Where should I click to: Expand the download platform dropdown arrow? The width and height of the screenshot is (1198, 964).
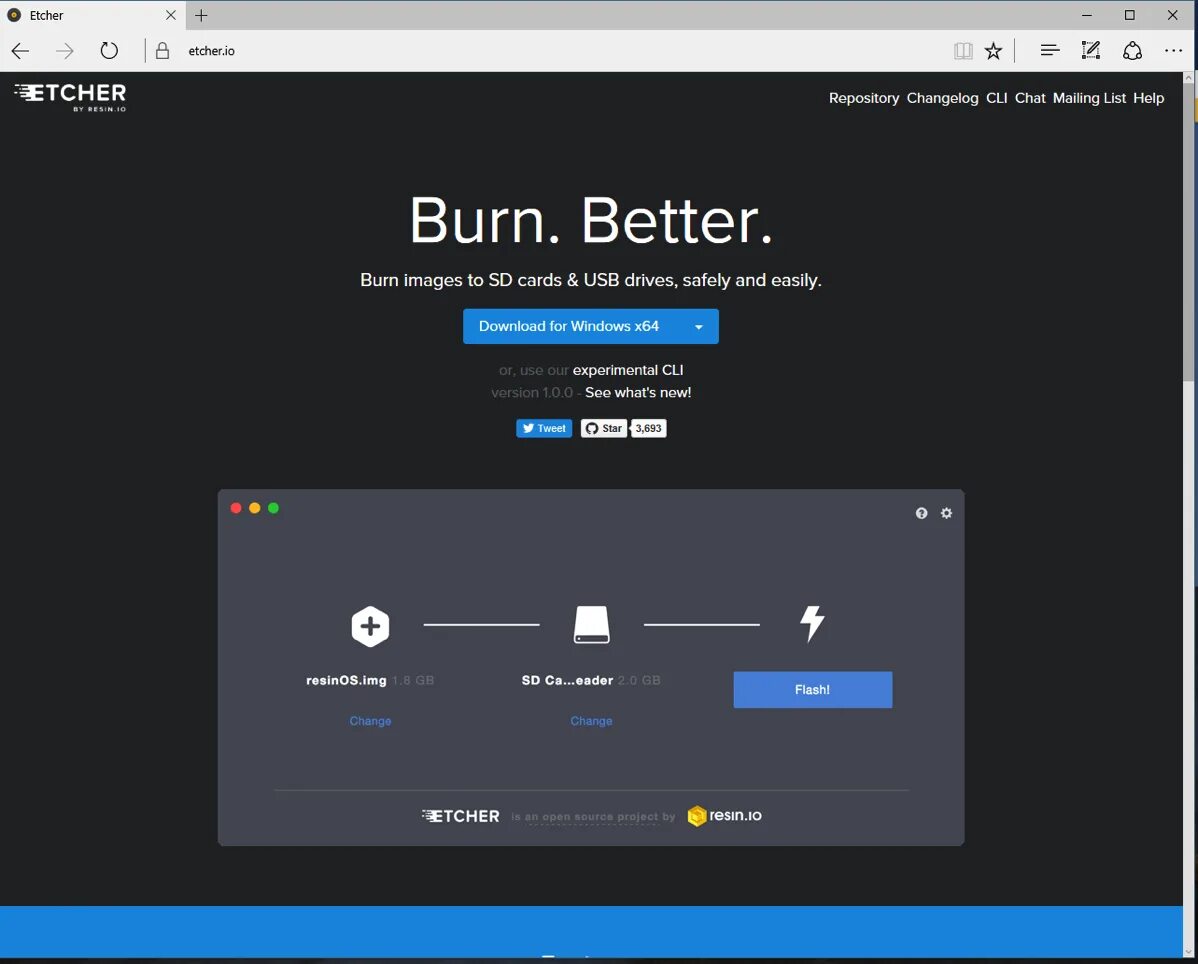pos(698,327)
